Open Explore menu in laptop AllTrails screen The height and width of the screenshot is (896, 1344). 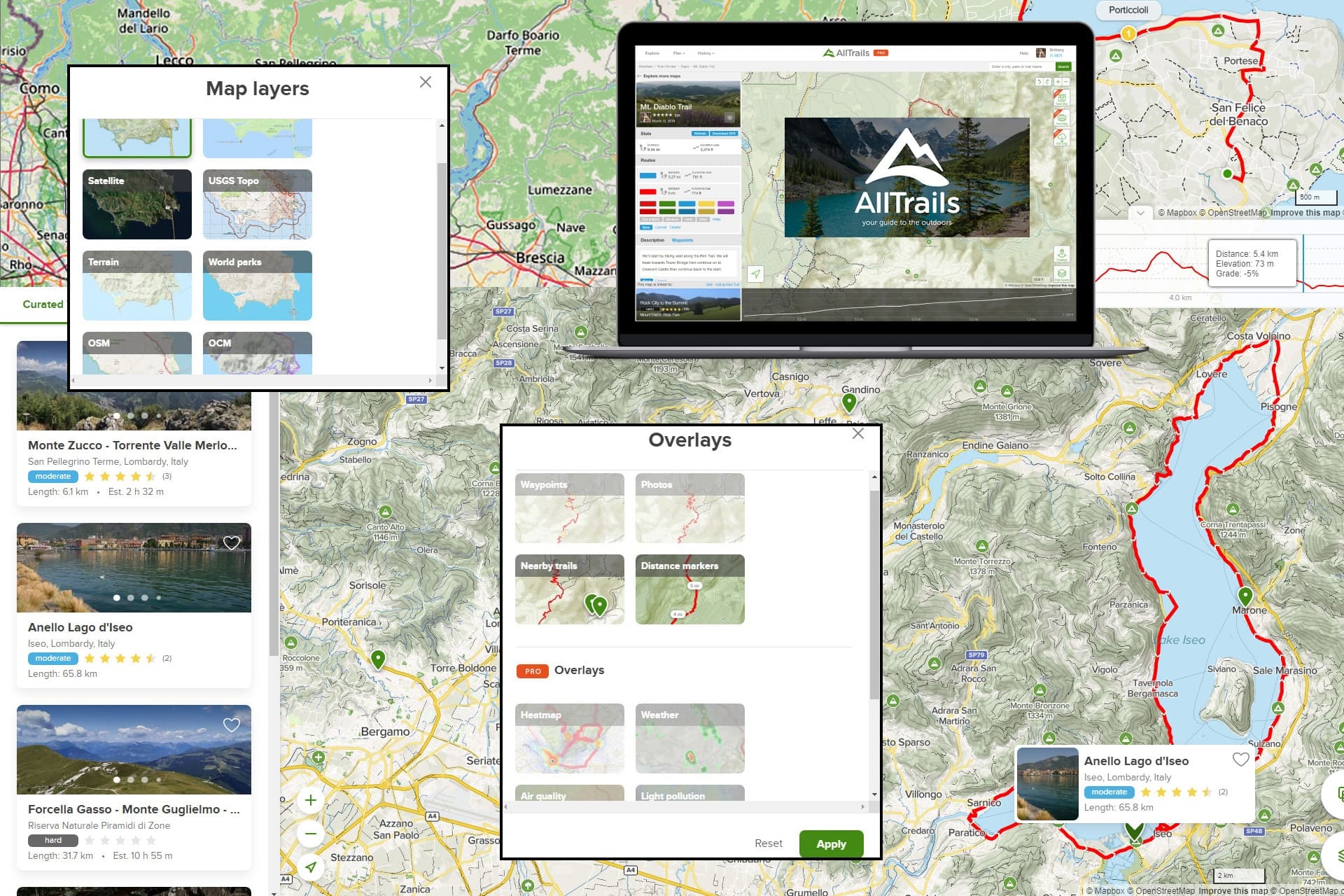pos(652,53)
